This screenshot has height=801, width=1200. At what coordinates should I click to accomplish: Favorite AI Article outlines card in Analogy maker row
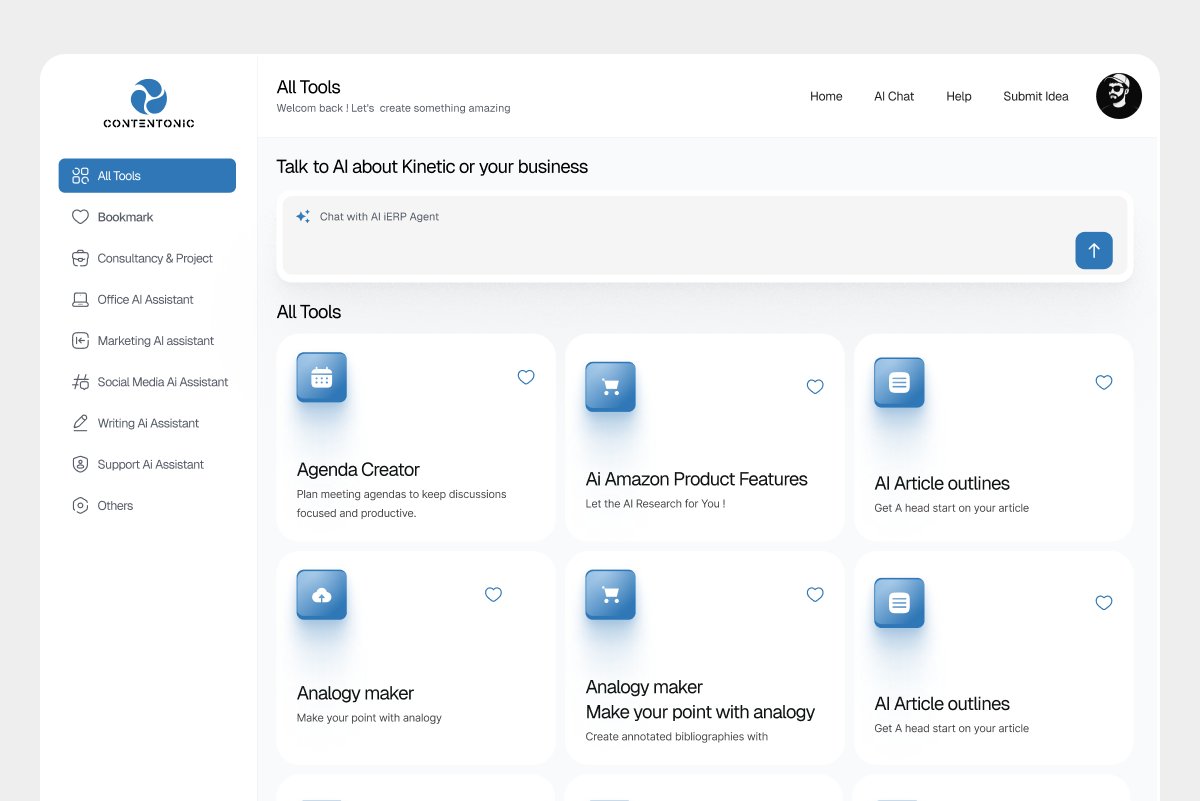1104,603
